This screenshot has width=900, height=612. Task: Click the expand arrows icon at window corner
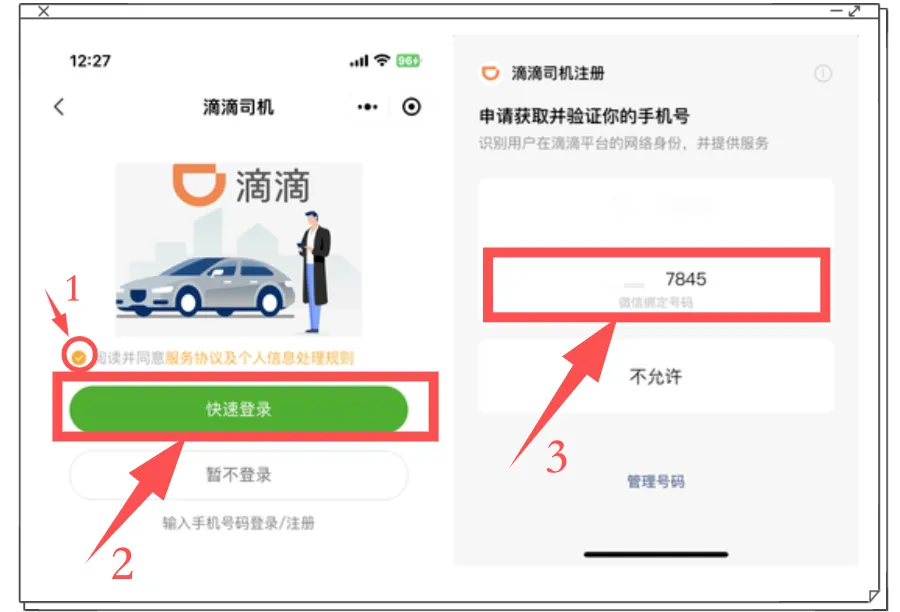pyautogui.click(x=854, y=10)
